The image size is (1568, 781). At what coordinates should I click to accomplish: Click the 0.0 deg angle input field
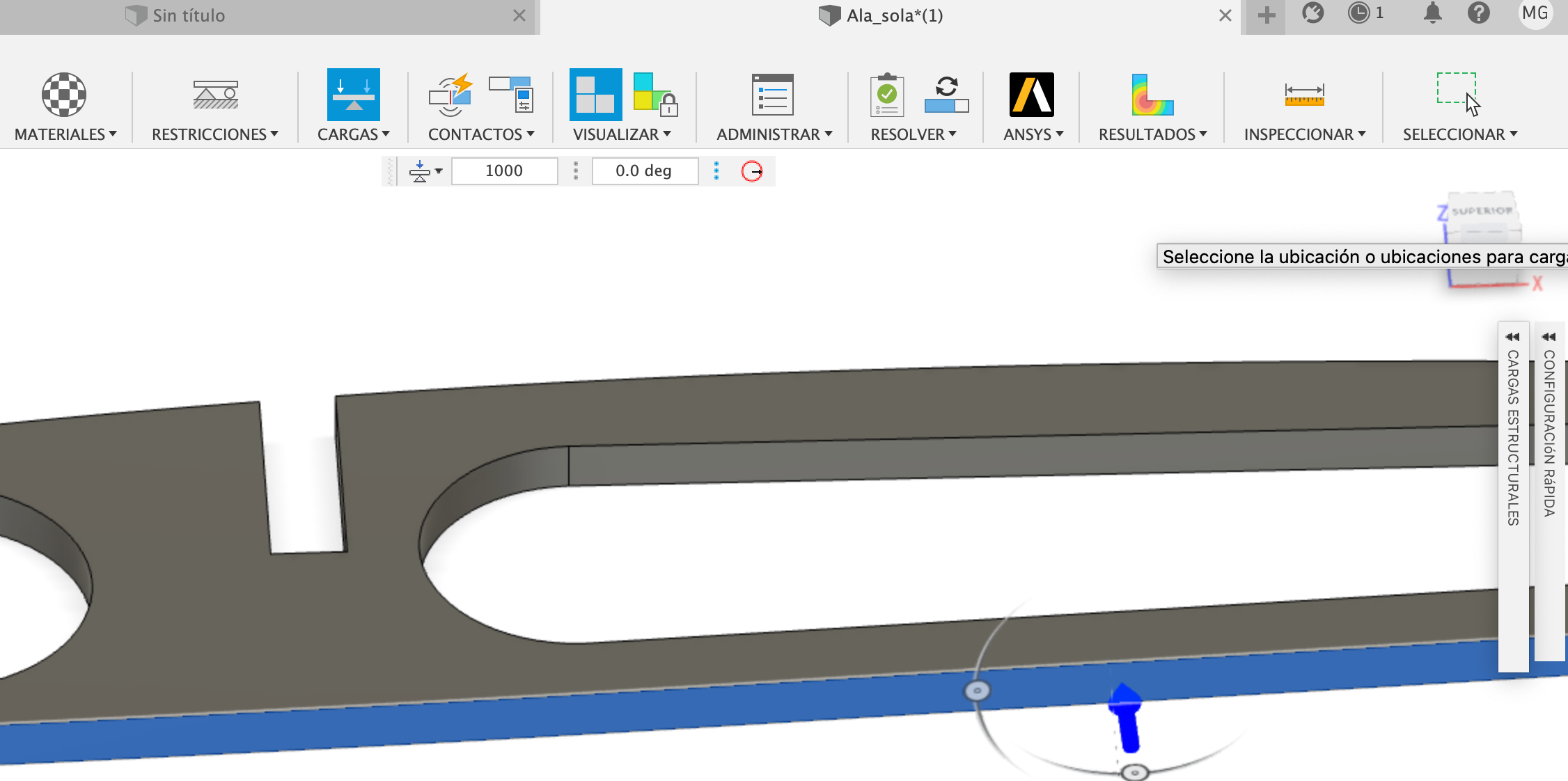click(644, 171)
